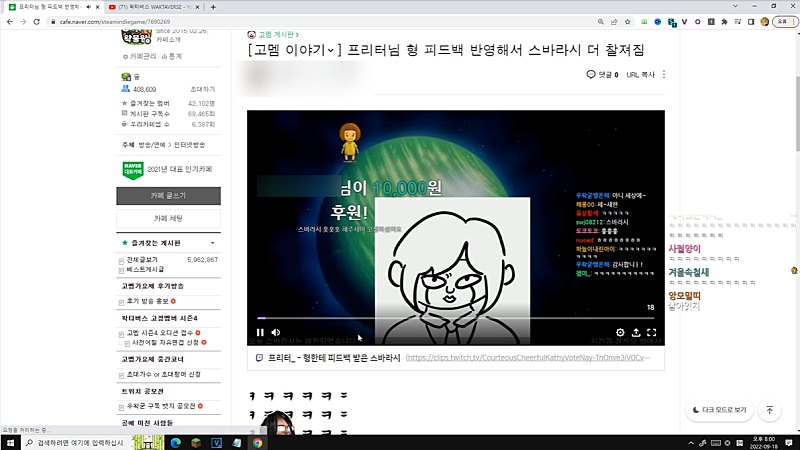Click the page vertical scrollbar
Screen dimensions: 800x450
coord(796,113)
